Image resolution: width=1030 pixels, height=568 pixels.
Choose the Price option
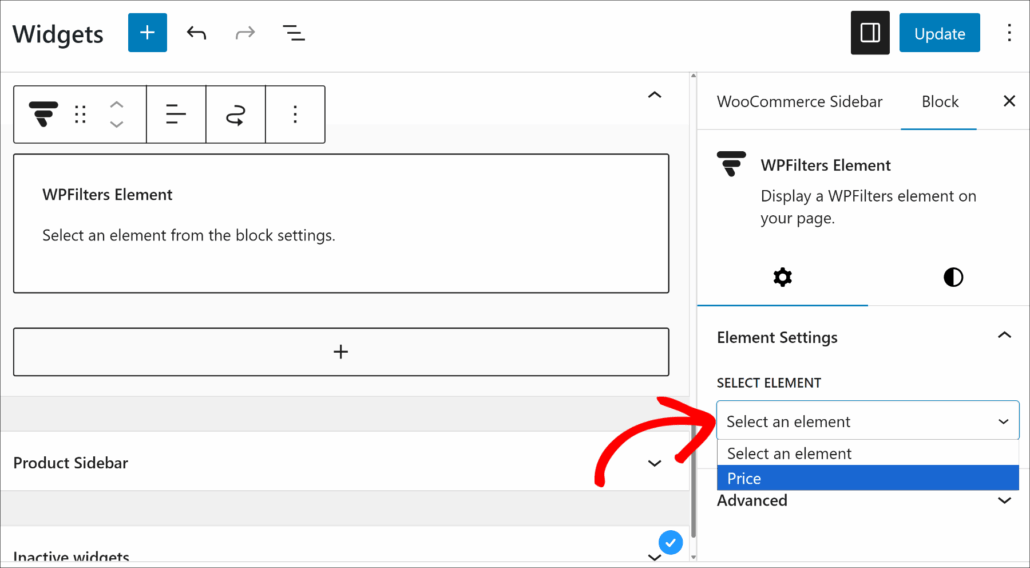pos(867,478)
